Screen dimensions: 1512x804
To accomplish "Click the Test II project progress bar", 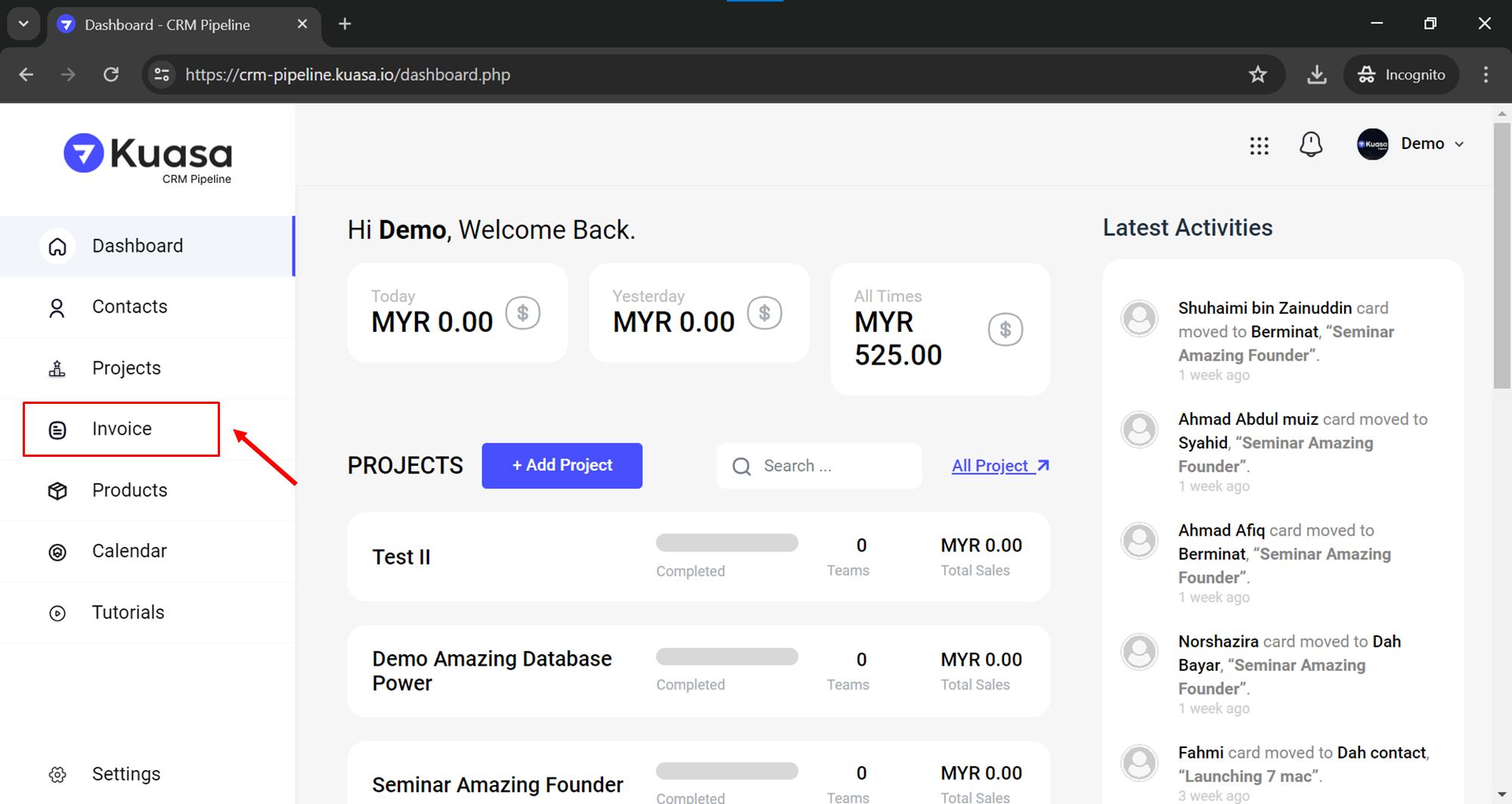I will pyautogui.click(x=727, y=543).
